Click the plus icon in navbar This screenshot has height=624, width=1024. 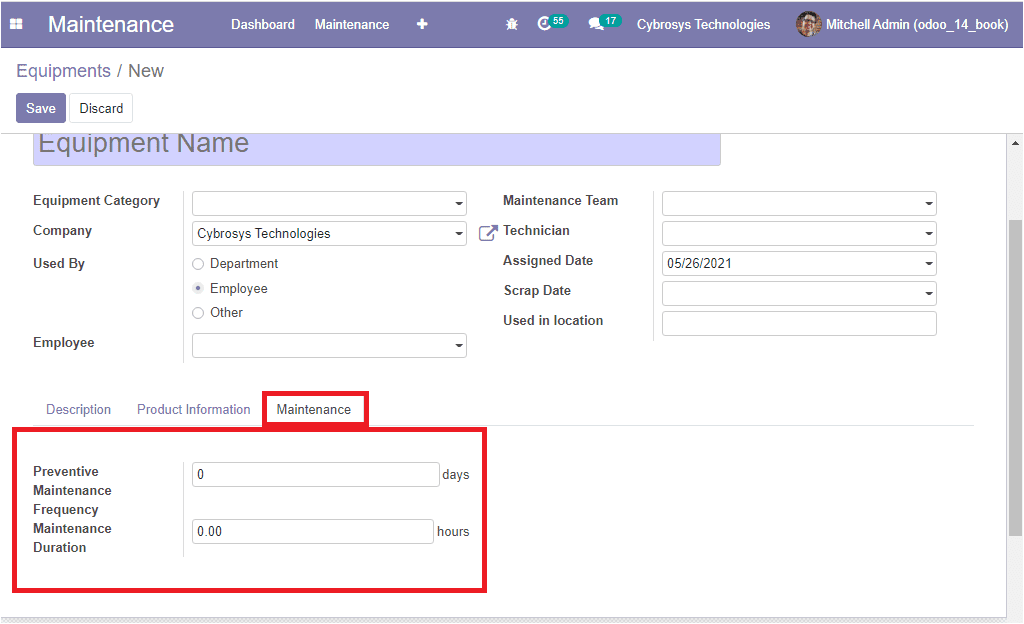point(422,24)
